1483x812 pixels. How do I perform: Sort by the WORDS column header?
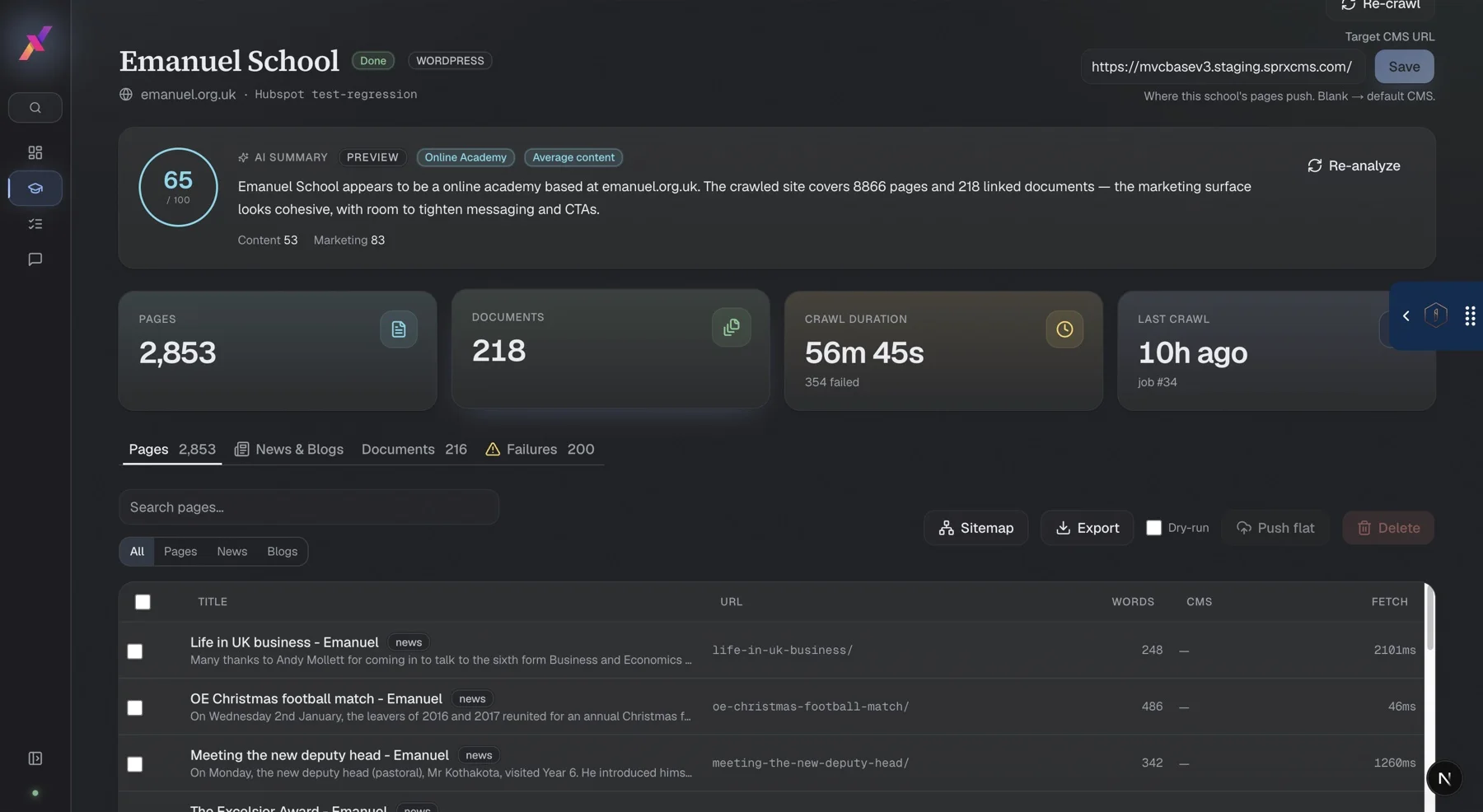coord(1133,602)
